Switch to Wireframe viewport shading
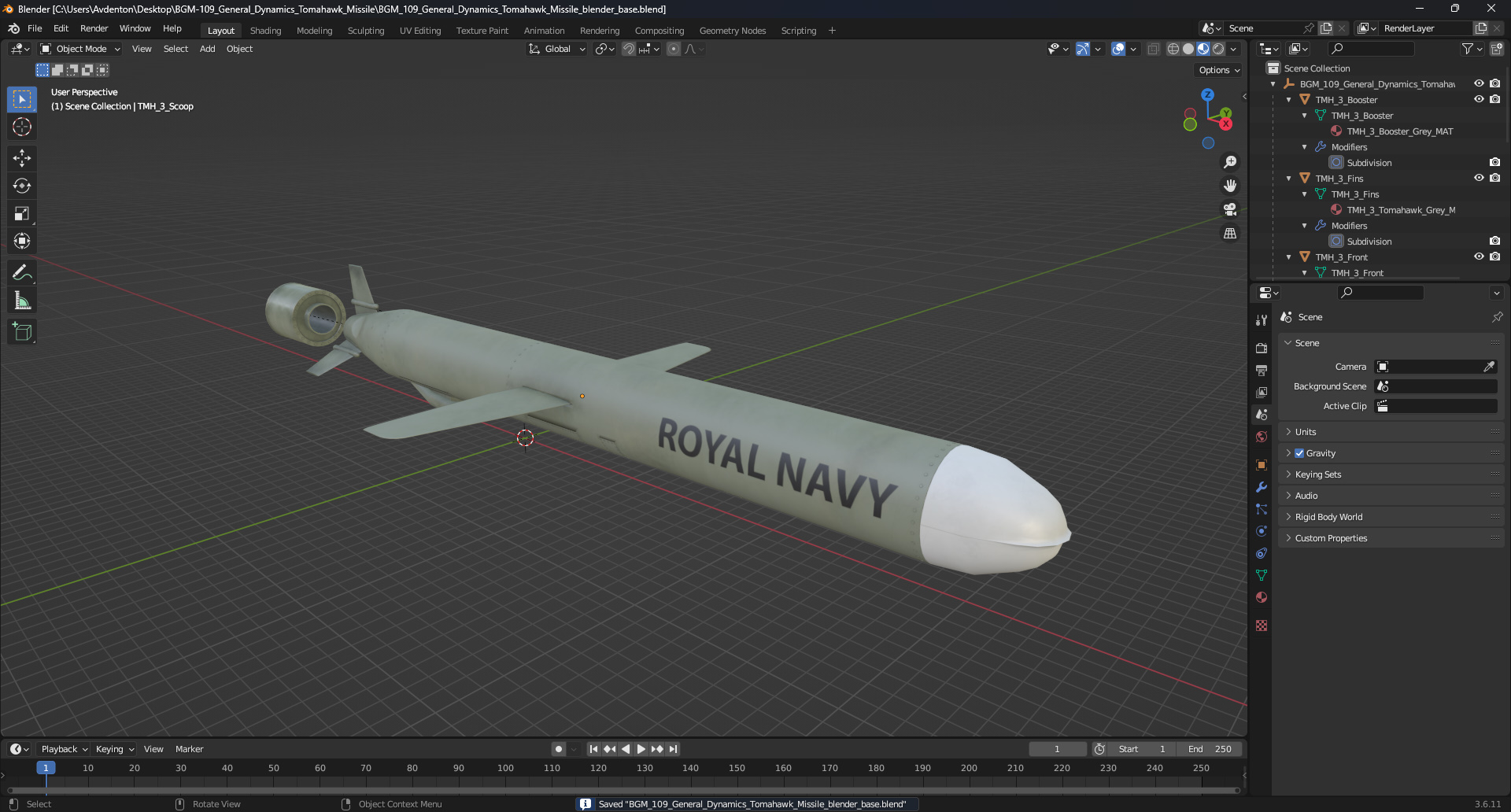Screen dimensions: 1511x812 coord(1173,49)
